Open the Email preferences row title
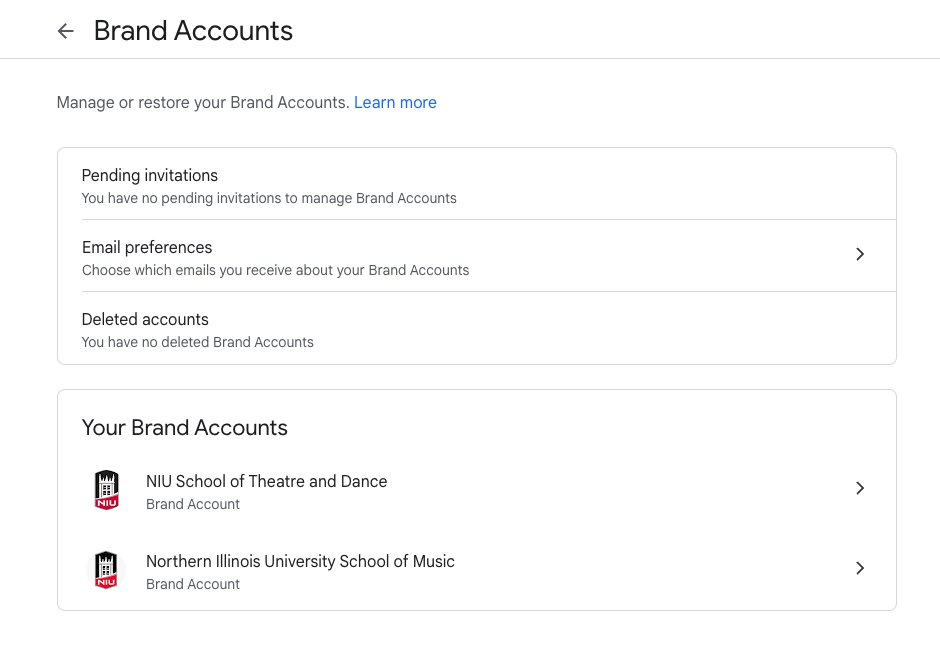The image size is (940, 646). tap(147, 247)
